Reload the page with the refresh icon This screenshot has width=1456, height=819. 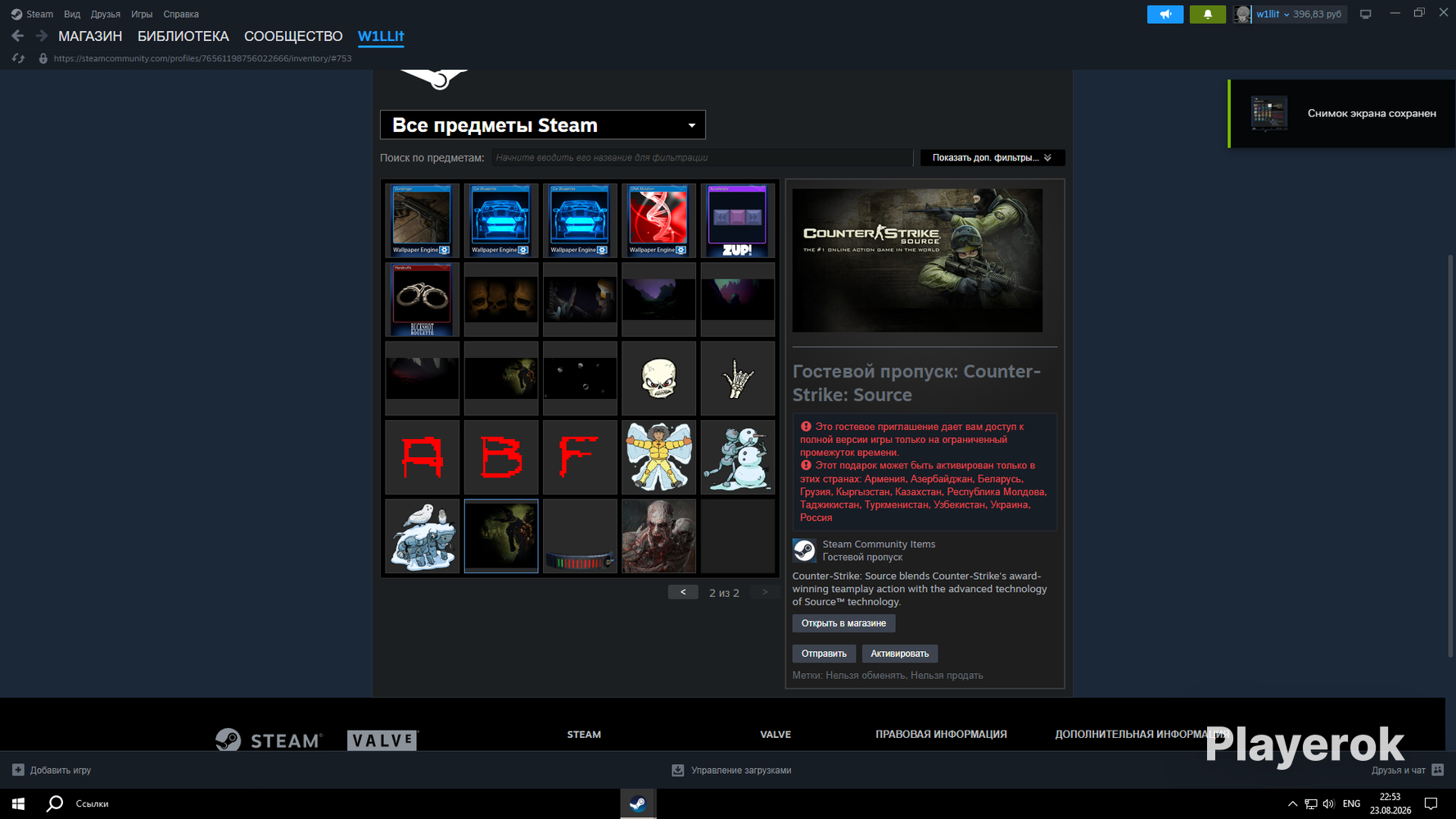(18, 58)
